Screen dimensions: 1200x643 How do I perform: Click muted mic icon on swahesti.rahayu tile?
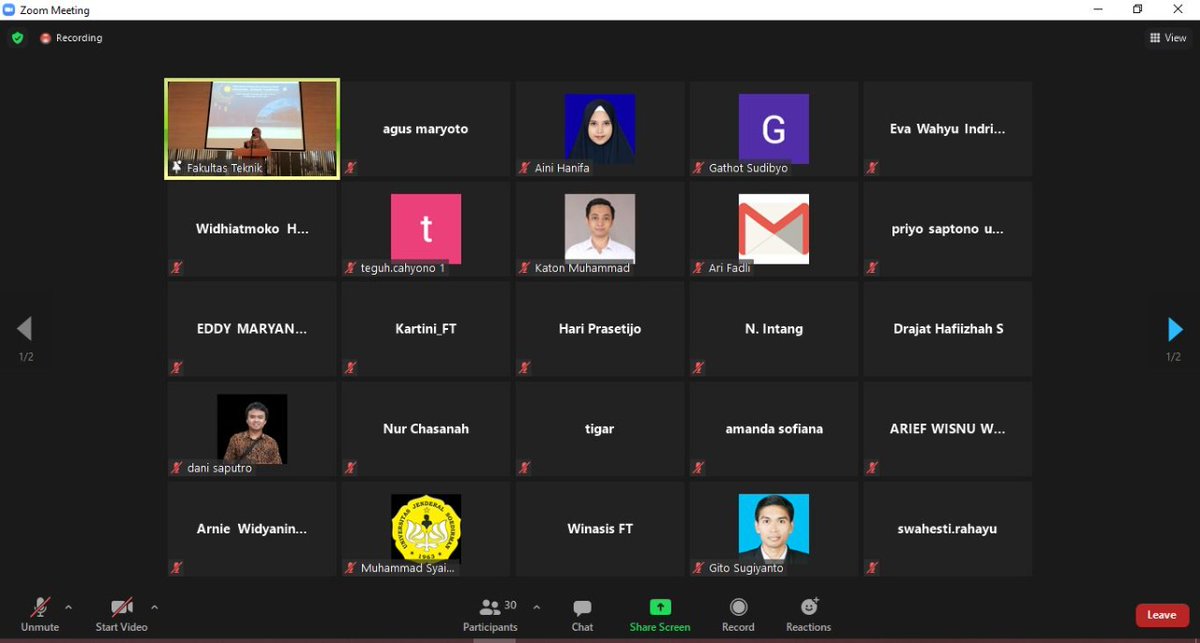point(873,568)
